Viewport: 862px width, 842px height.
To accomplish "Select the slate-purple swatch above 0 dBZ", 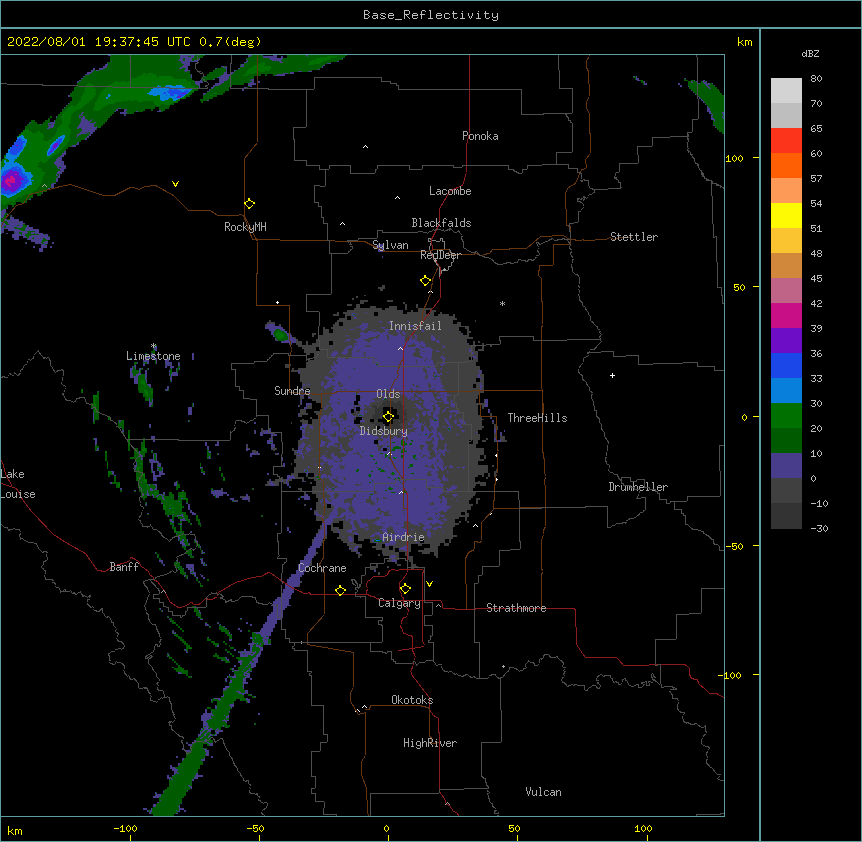I will [x=786, y=466].
